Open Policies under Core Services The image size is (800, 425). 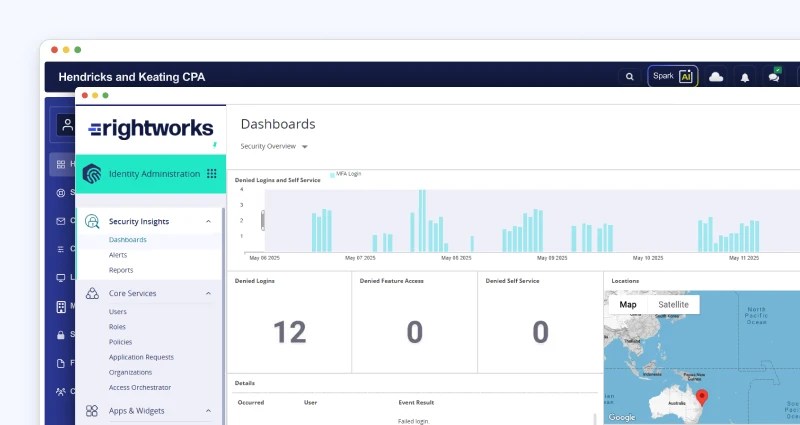[x=120, y=342]
